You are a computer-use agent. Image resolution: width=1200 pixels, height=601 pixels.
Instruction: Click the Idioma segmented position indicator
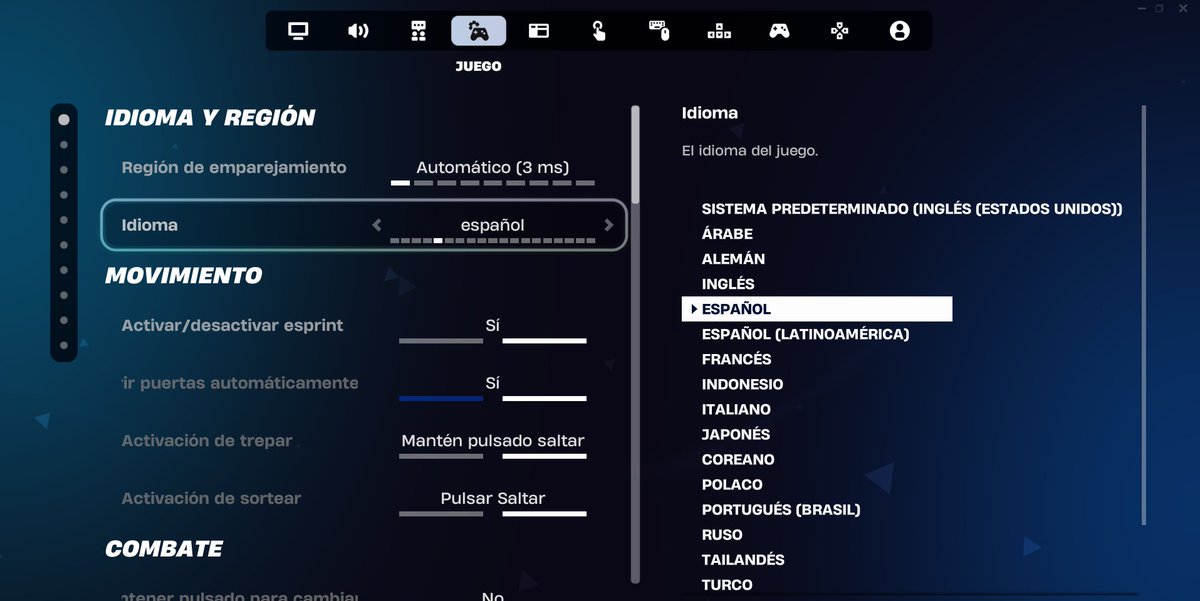(493, 241)
